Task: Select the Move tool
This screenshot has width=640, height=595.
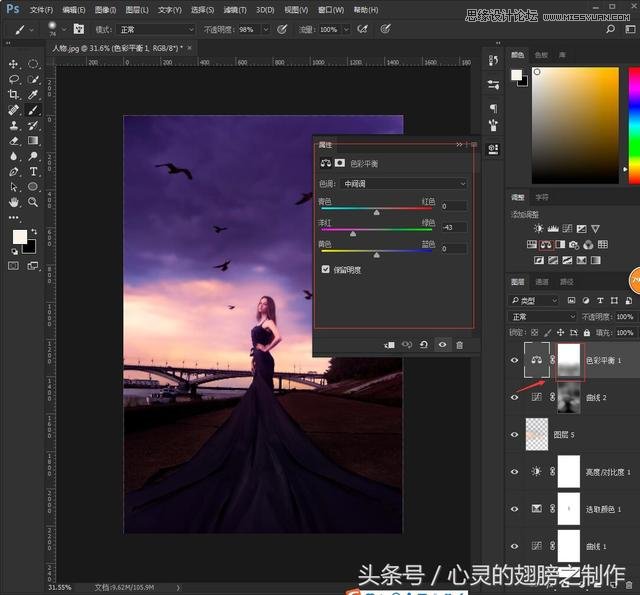Action: [x=14, y=63]
